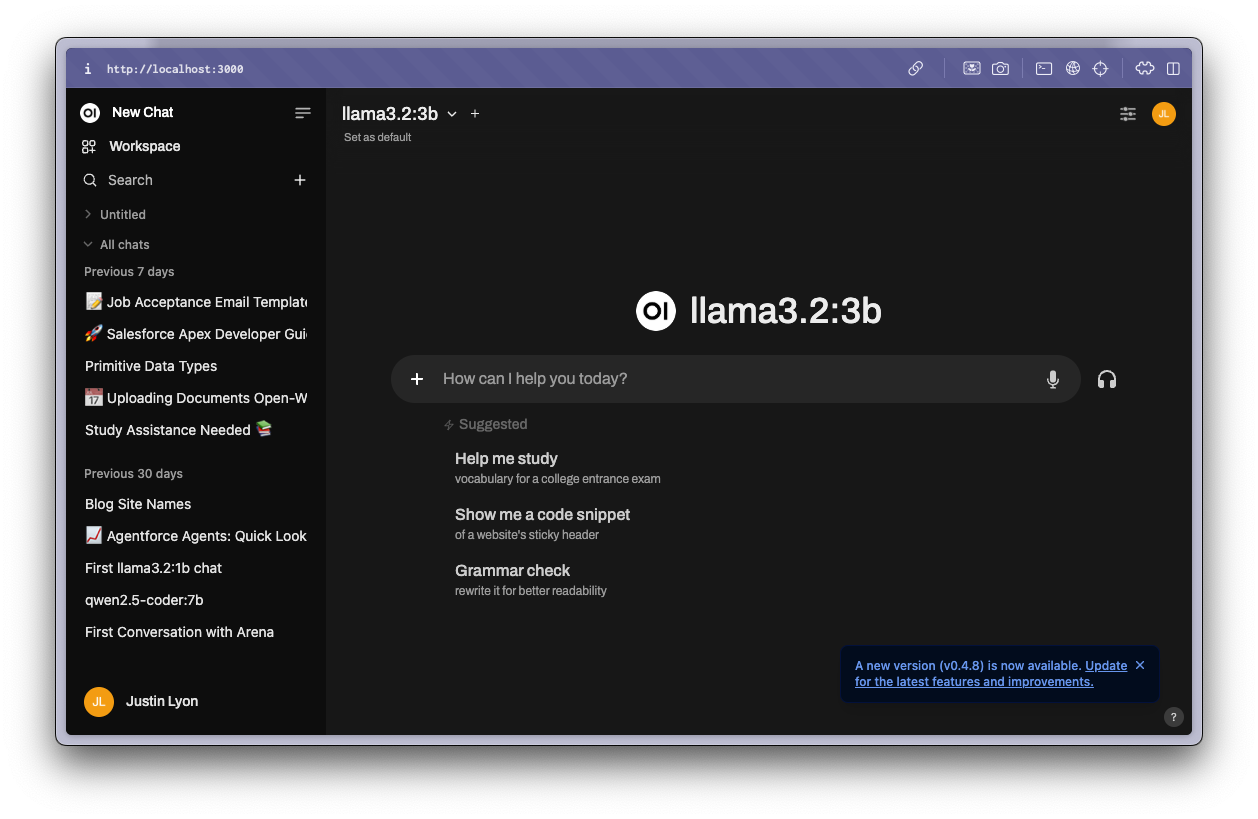1258x819 pixels.
Task: Toggle the split-view panel icon
Action: [x=1173, y=68]
